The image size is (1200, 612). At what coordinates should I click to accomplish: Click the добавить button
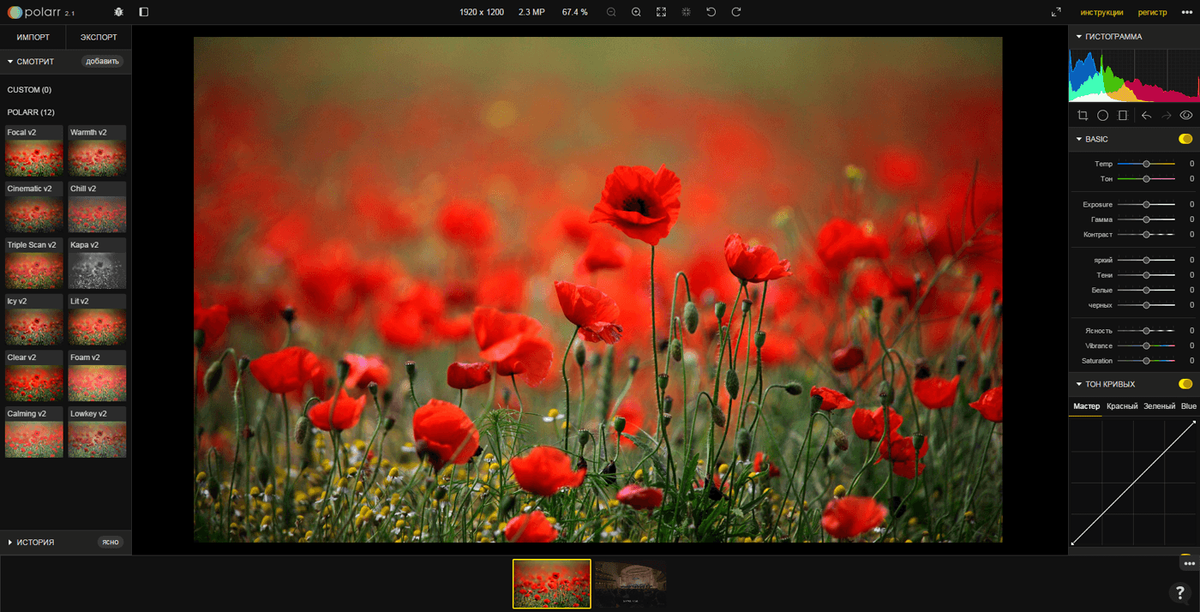(102, 61)
